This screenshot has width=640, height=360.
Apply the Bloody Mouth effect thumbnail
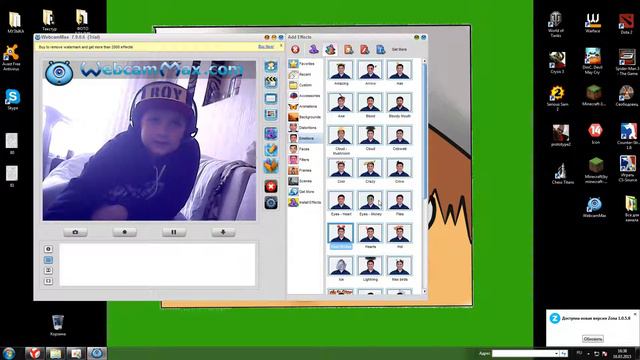click(x=400, y=102)
